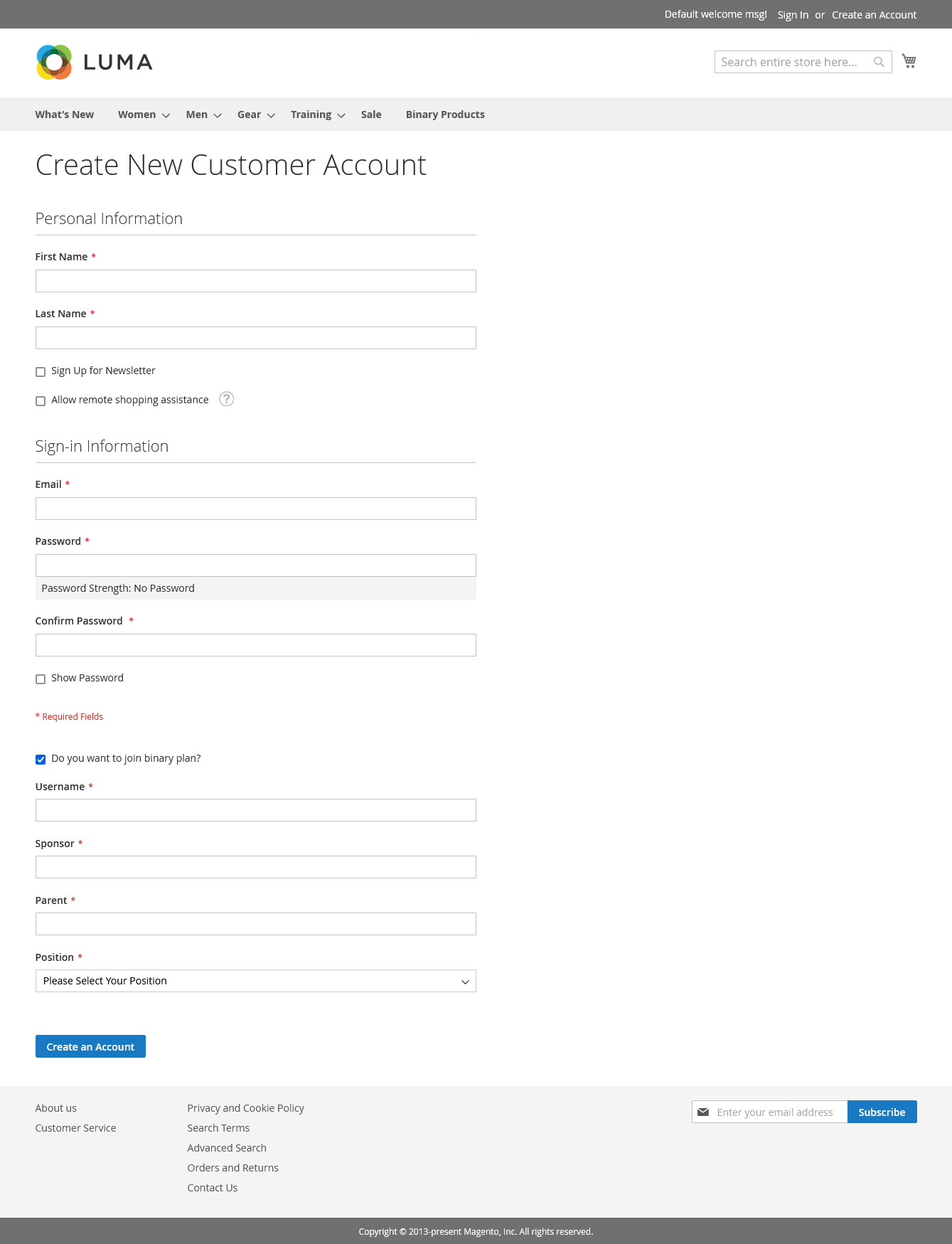Enable Sign Up for Newsletter checkbox
This screenshot has height=1244, width=952.
point(41,371)
